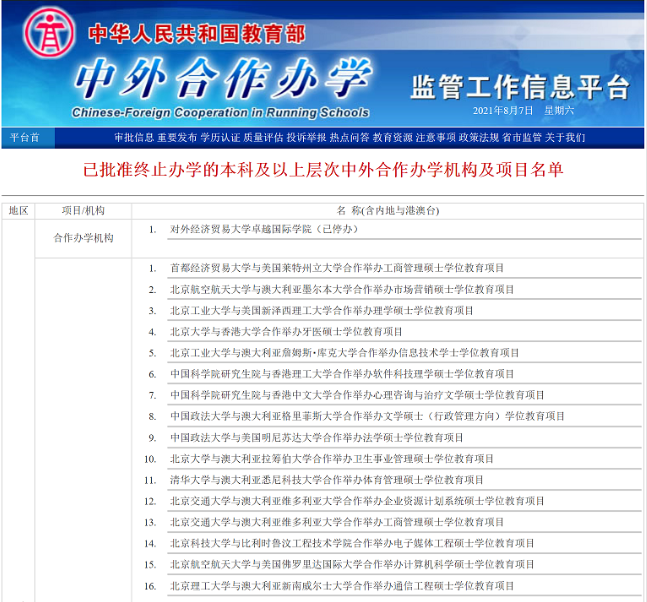Viewport: 647px width, 602px height.
Task: Open the 政策法规 menu item
Action: [x=479, y=137]
